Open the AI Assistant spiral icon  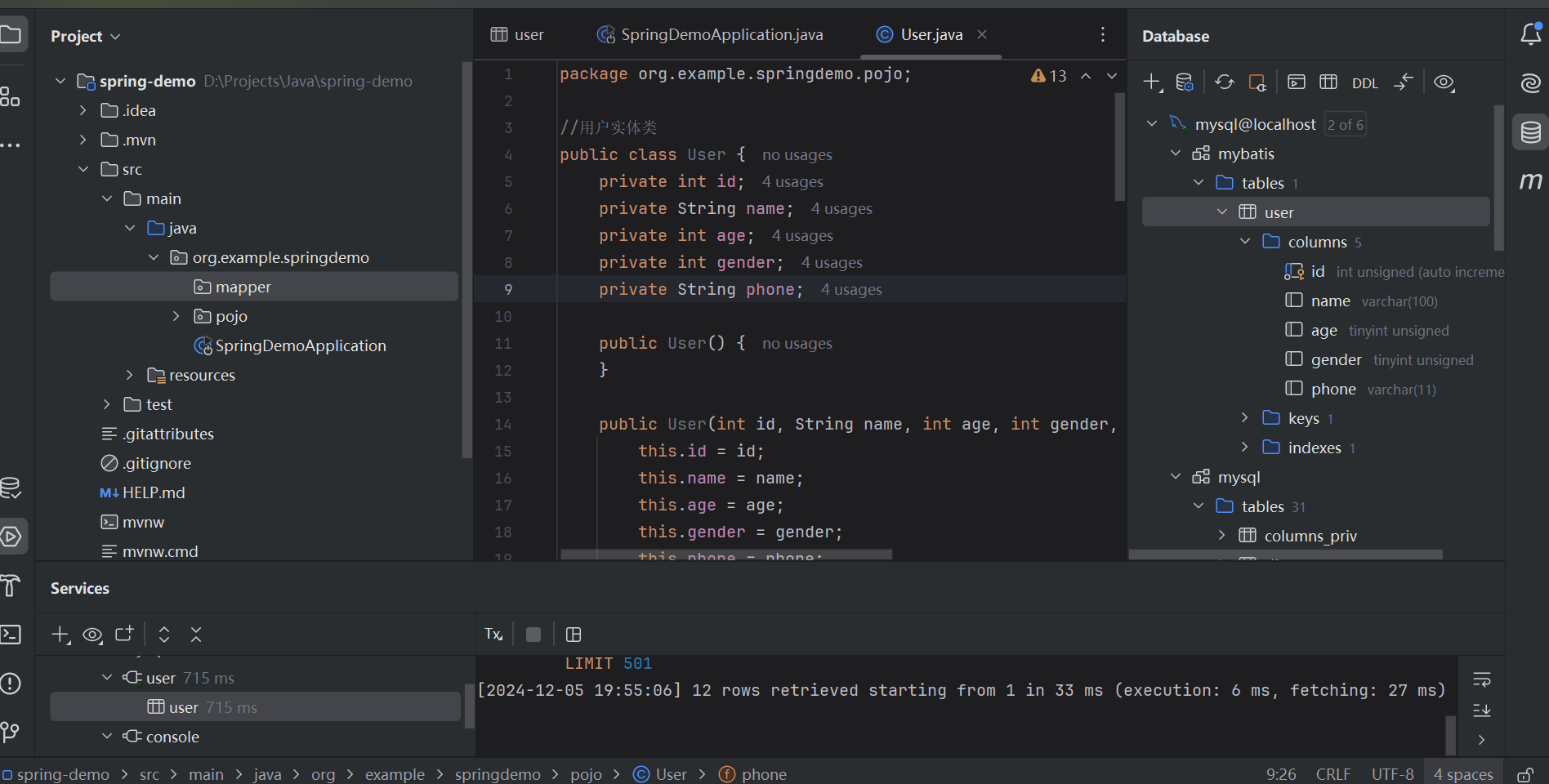point(1530,82)
